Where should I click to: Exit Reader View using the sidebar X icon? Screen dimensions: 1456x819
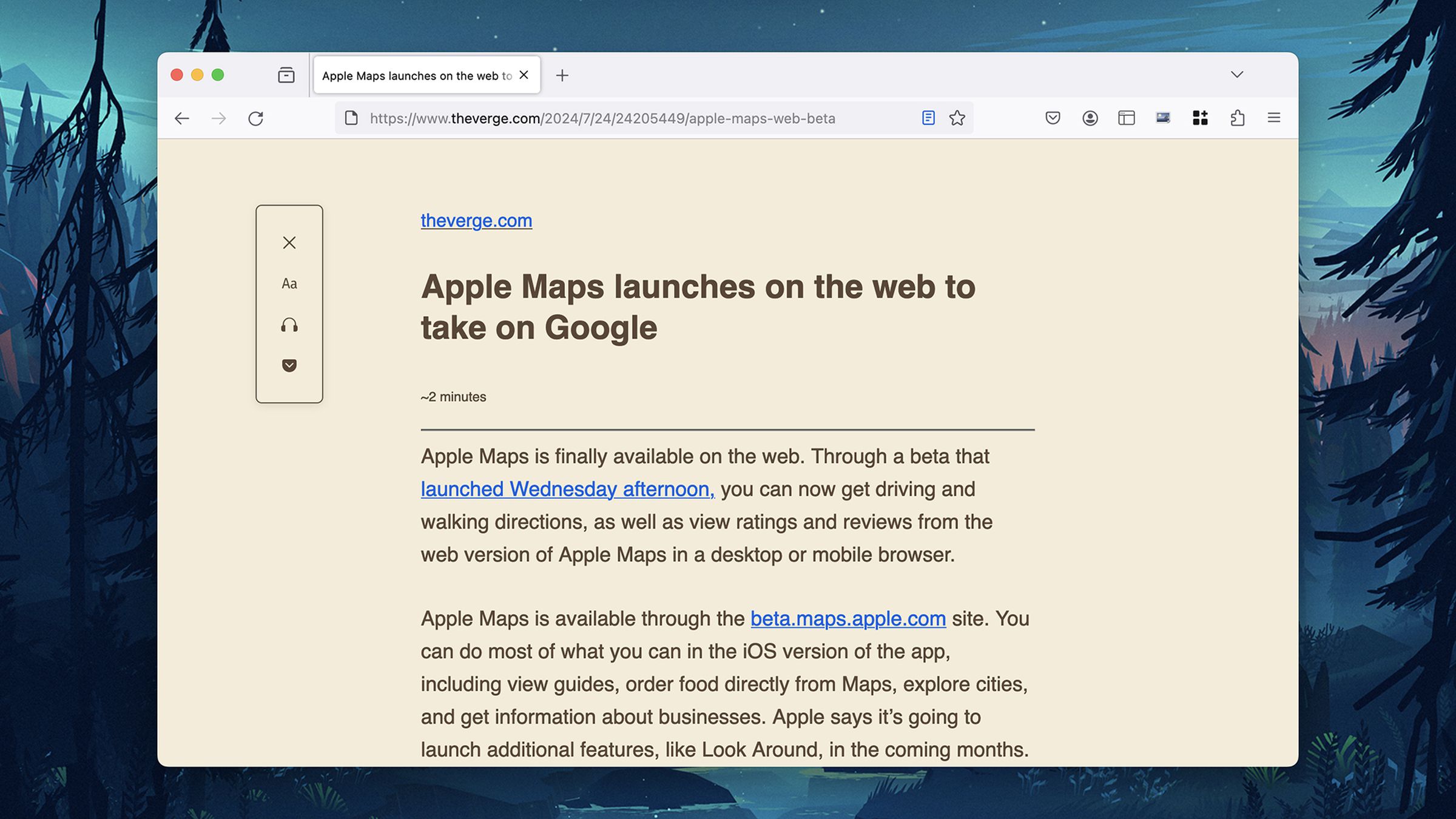click(x=289, y=243)
